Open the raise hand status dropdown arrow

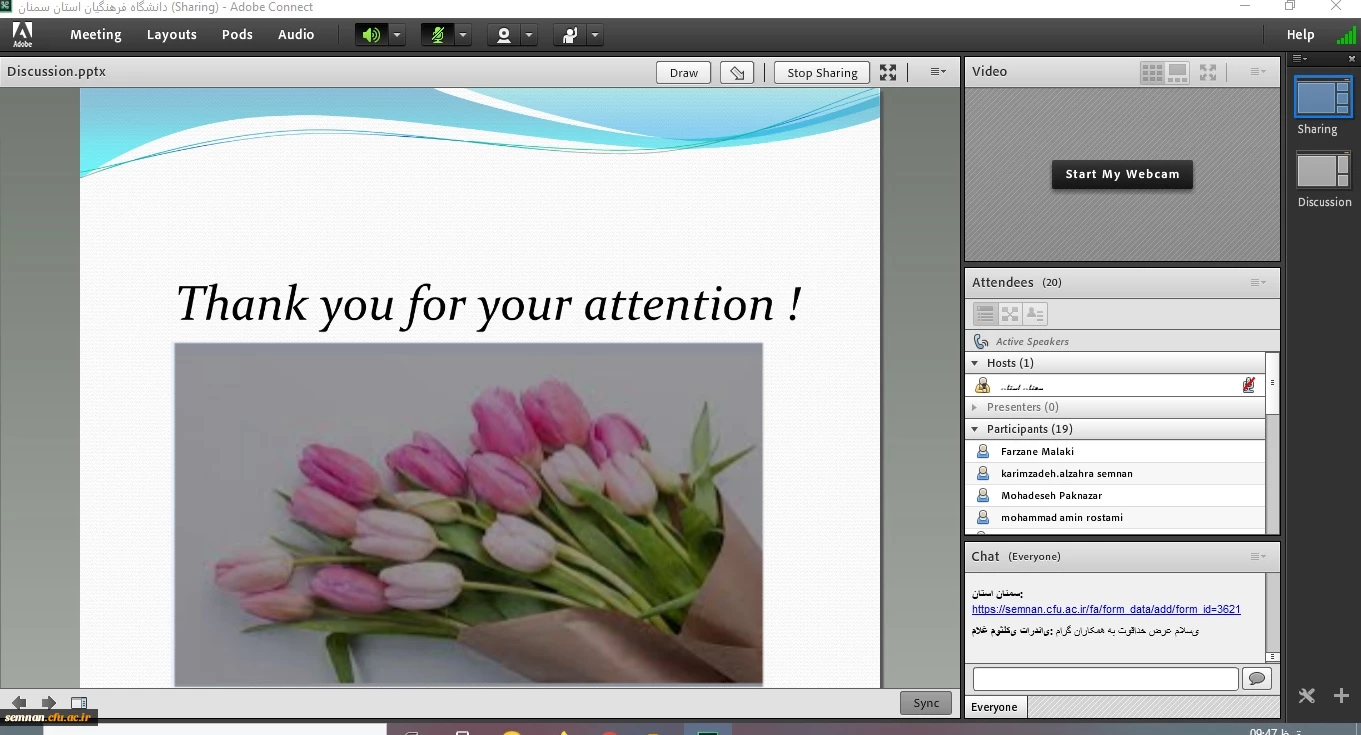(x=595, y=35)
